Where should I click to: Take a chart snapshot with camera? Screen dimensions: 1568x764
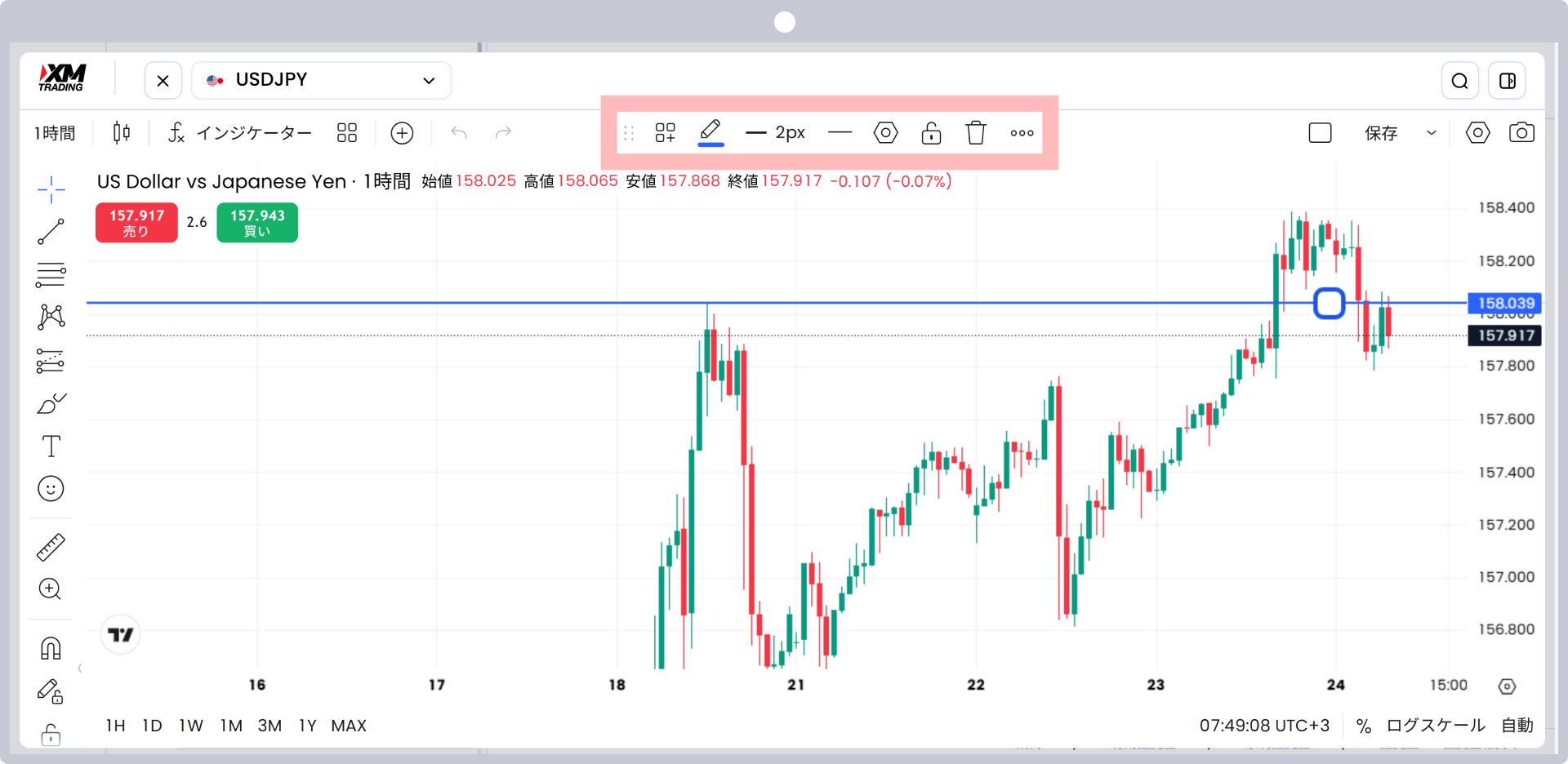[x=1521, y=132]
